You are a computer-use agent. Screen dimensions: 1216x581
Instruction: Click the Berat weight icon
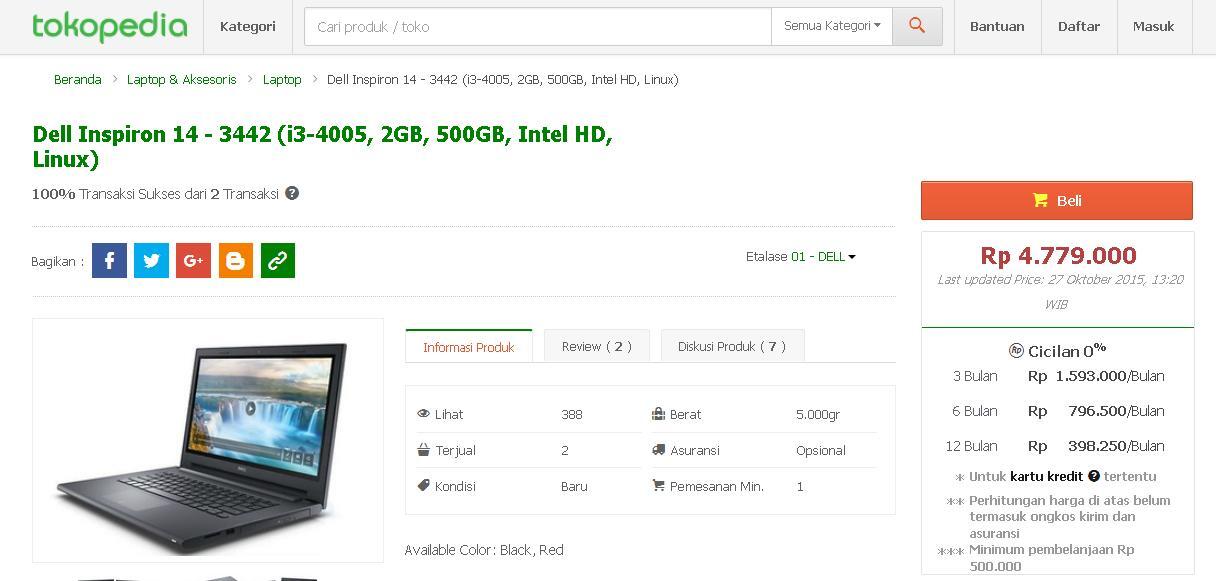[658, 414]
